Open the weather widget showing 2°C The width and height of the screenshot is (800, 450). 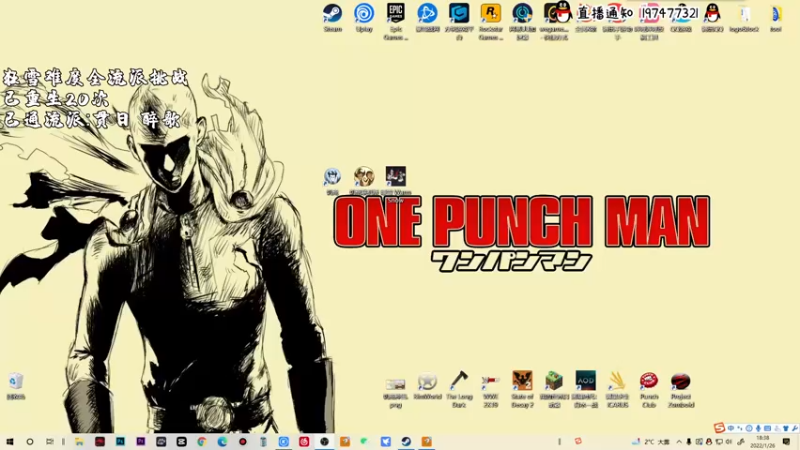652,442
